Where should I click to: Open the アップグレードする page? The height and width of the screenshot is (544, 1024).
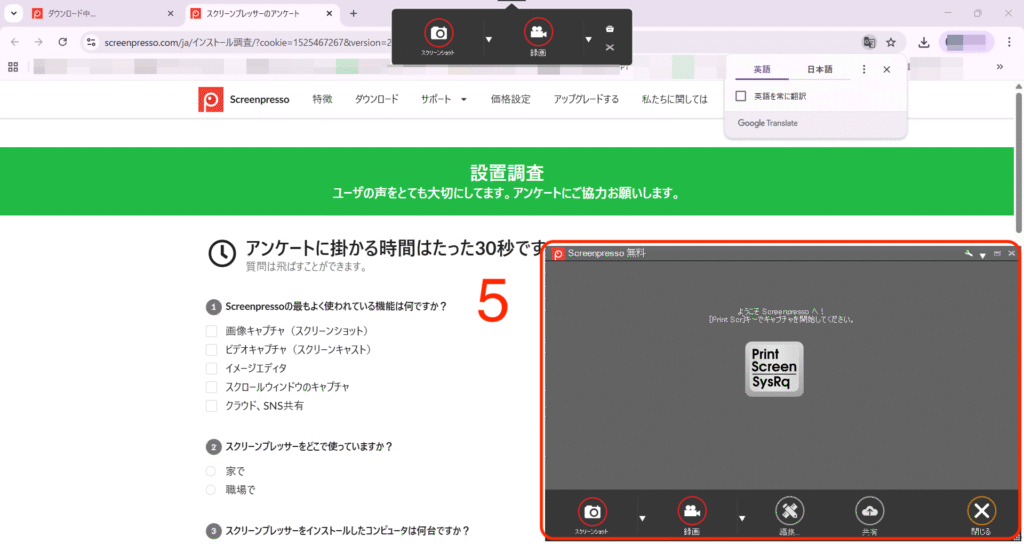[x=586, y=99]
